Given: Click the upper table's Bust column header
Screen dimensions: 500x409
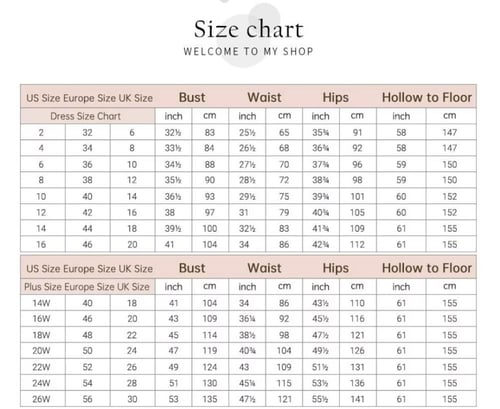Looking at the screenshot, I should tap(192, 97).
